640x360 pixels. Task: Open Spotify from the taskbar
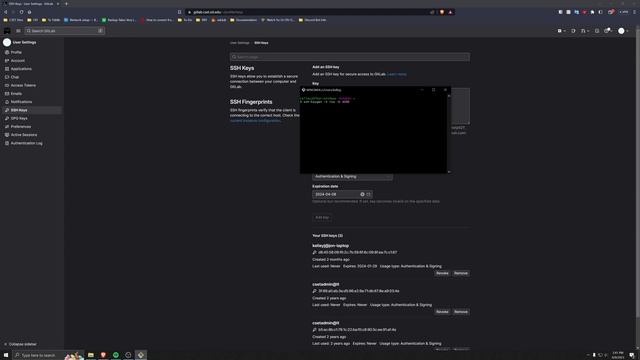point(116,355)
